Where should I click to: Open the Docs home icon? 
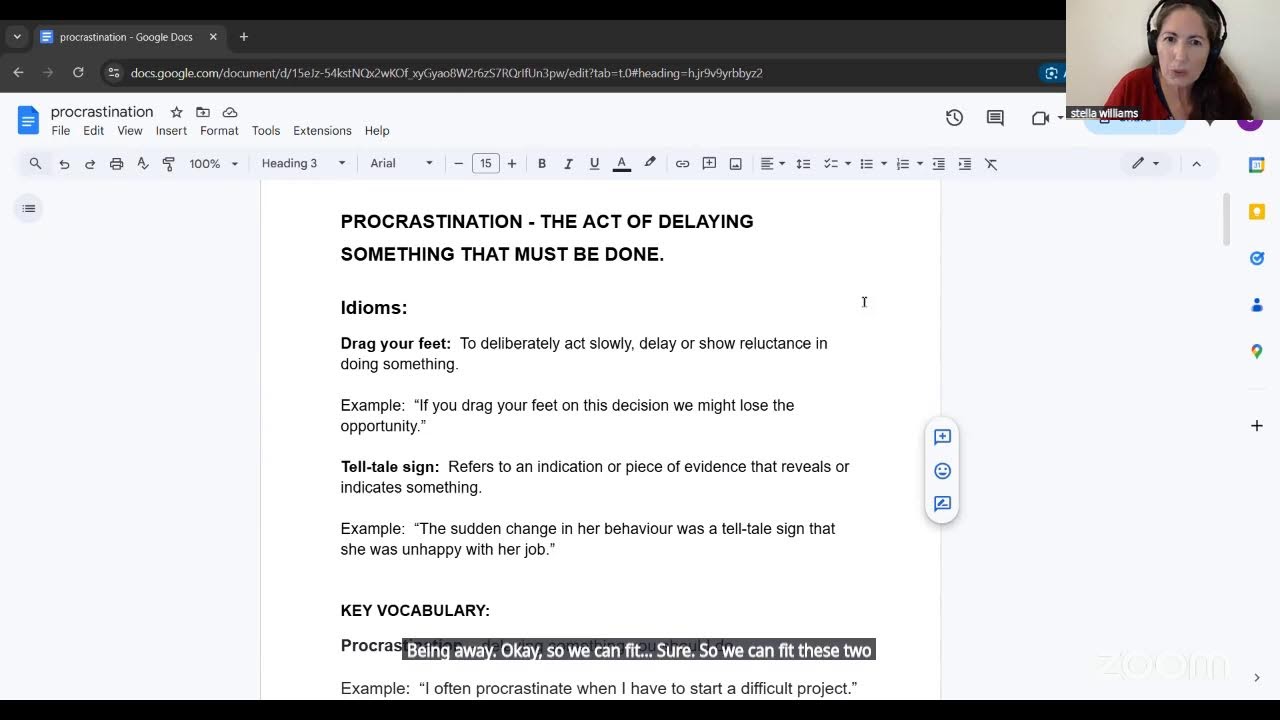pos(28,120)
